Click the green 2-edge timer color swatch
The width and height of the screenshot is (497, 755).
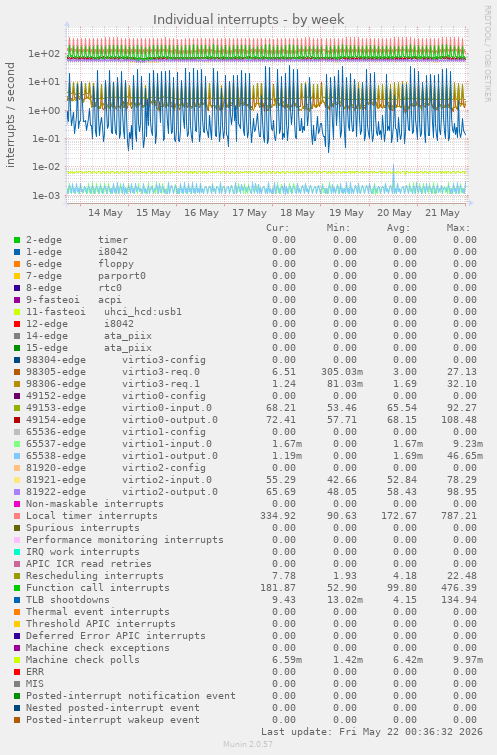[17, 240]
